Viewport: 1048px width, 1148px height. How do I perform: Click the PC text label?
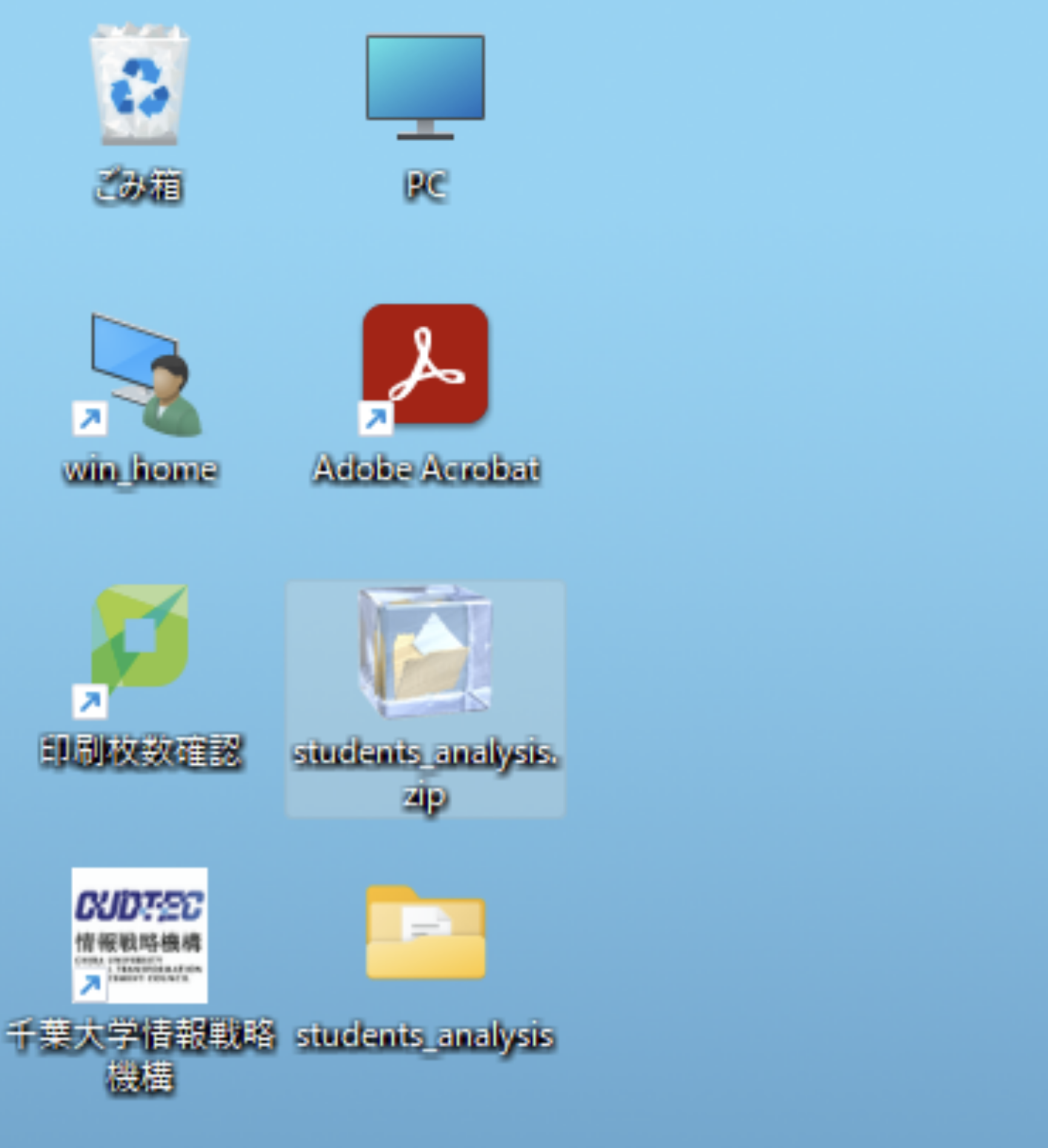click(x=426, y=185)
